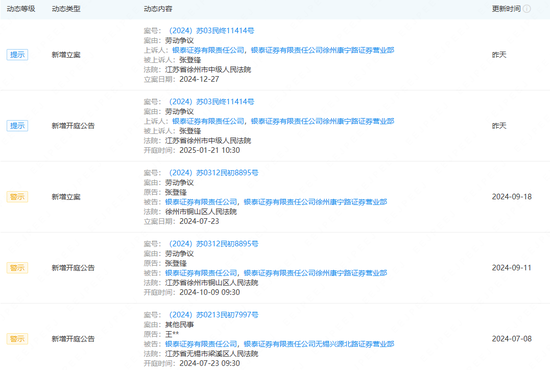Click 警示 badge in the 2024-09-11 row
Image resolution: width=550 pixels, height=370 pixels.
[x=17, y=268]
